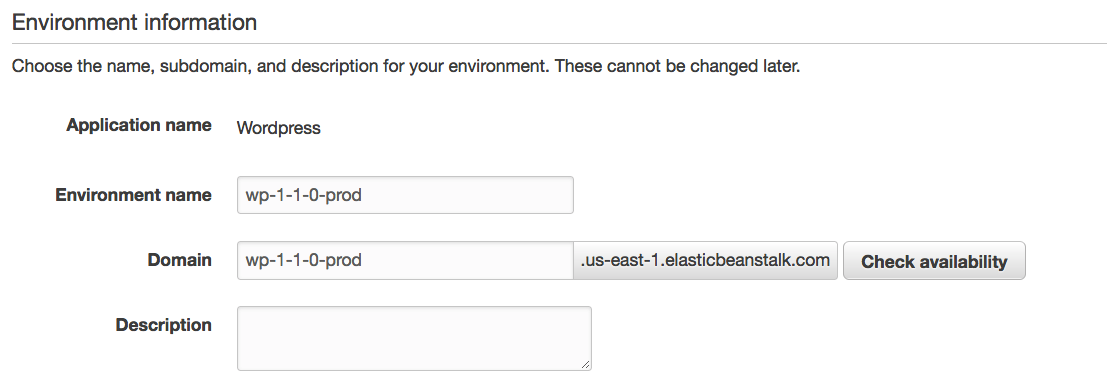Click the Environment name input field
The width and height of the screenshot is (1107, 383).
[405, 195]
